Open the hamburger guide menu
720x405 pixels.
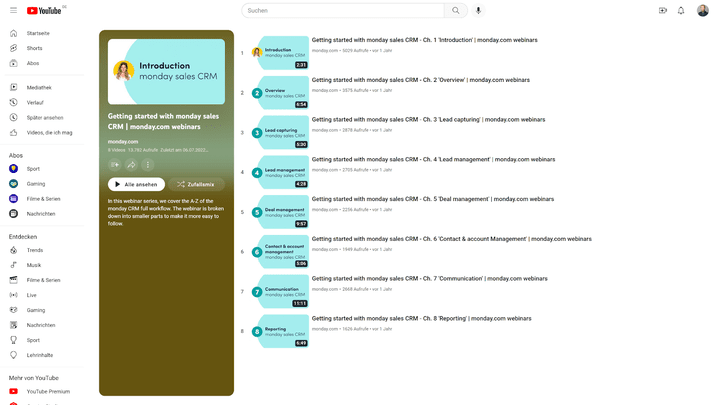point(13,10)
